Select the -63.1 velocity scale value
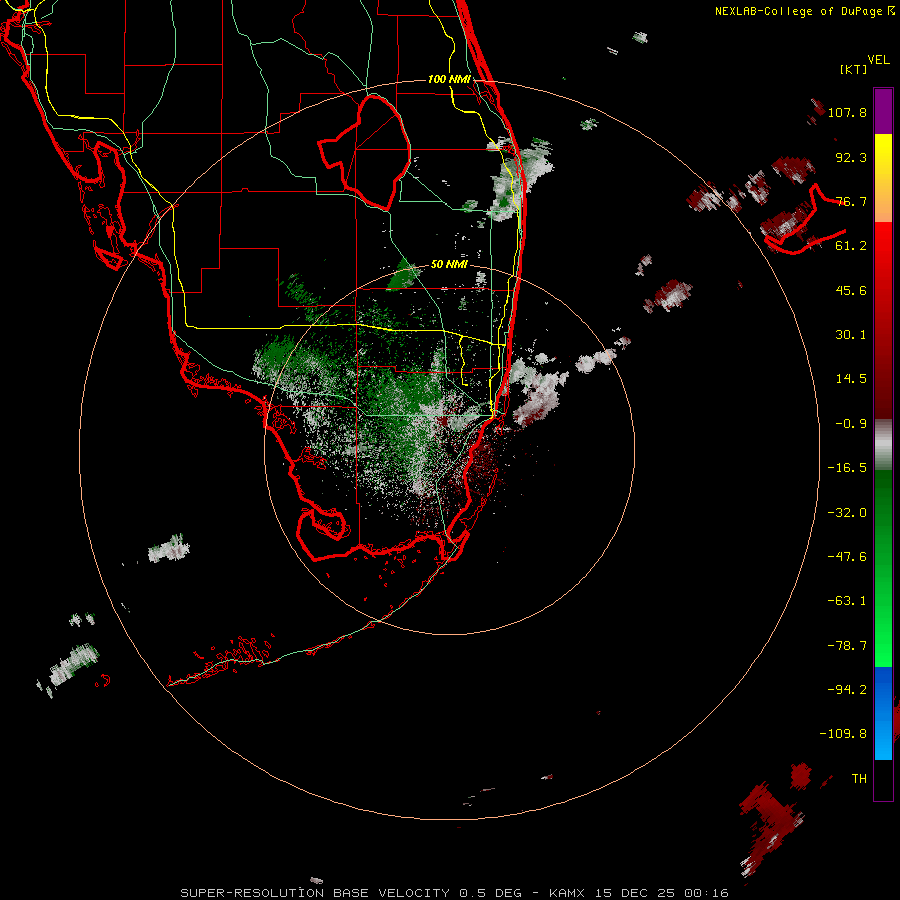 (x=847, y=601)
